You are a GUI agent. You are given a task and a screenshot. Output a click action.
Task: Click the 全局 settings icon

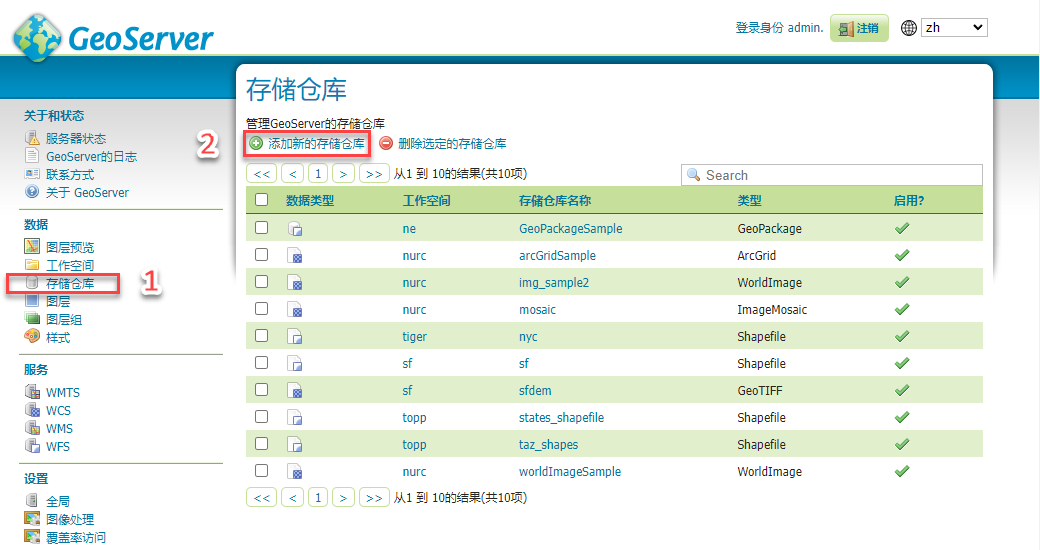[x=32, y=501]
